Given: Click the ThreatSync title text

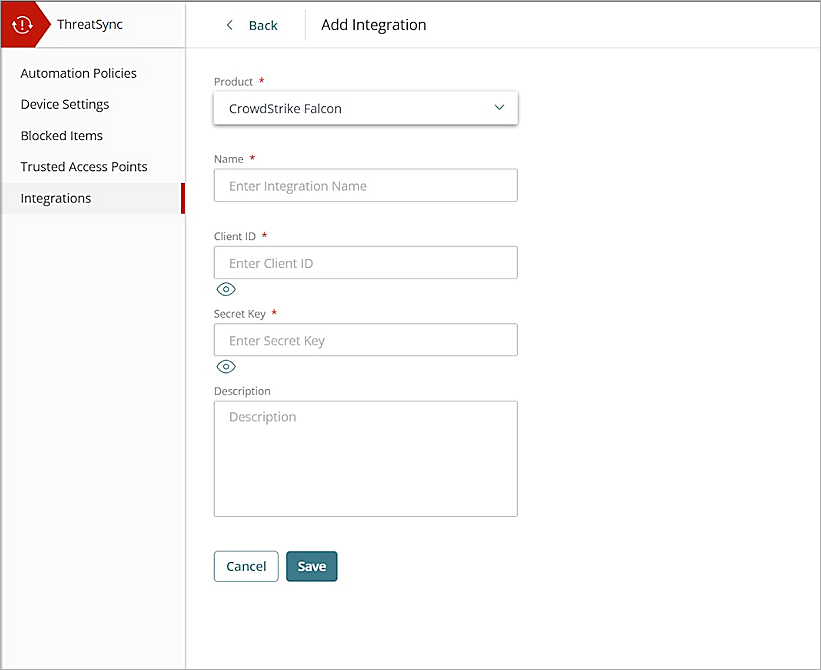Looking at the screenshot, I should pyautogui.click(x=90, y=25).
